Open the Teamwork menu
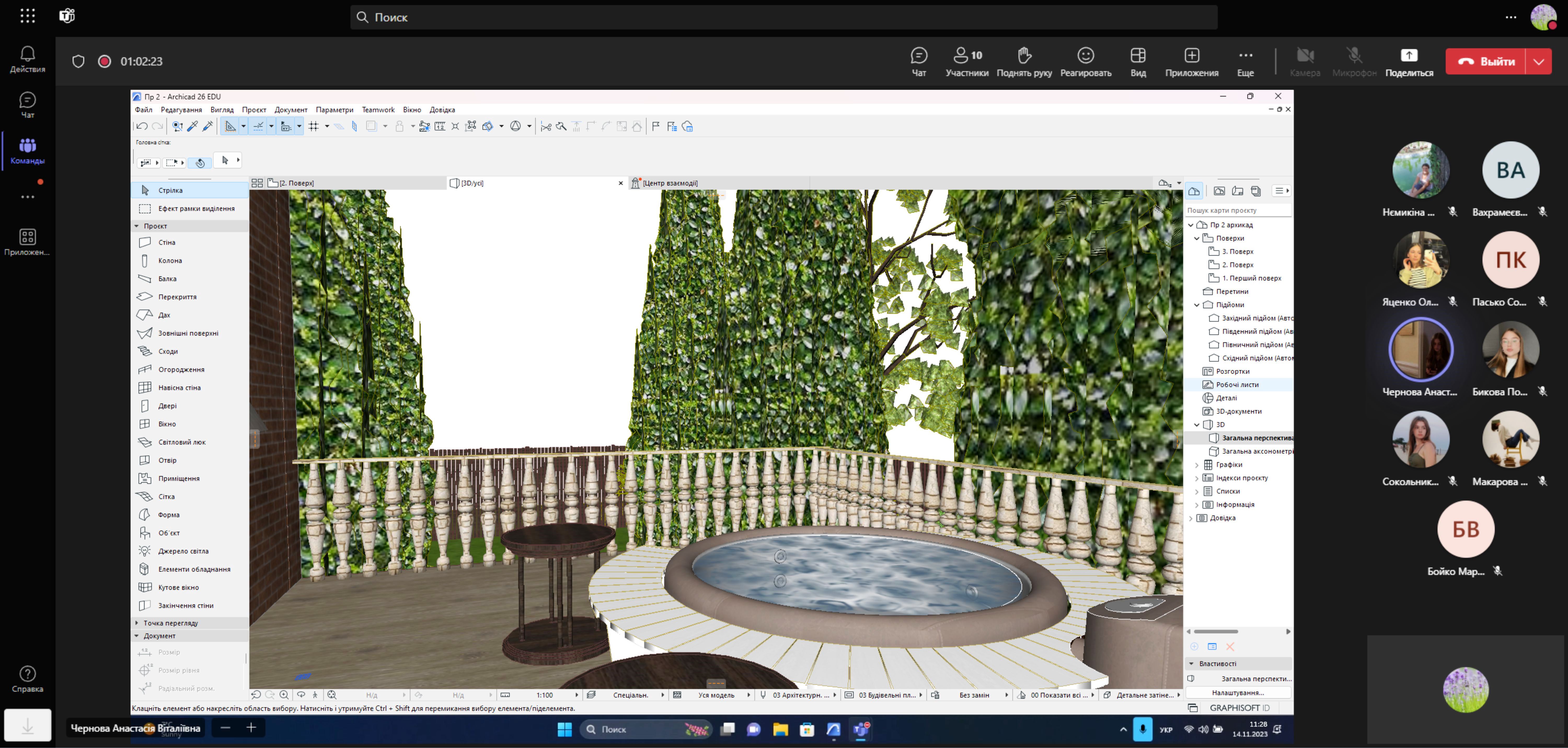Image resolution: width=1568 pixels, height=748 pixels. click(378, 110)
